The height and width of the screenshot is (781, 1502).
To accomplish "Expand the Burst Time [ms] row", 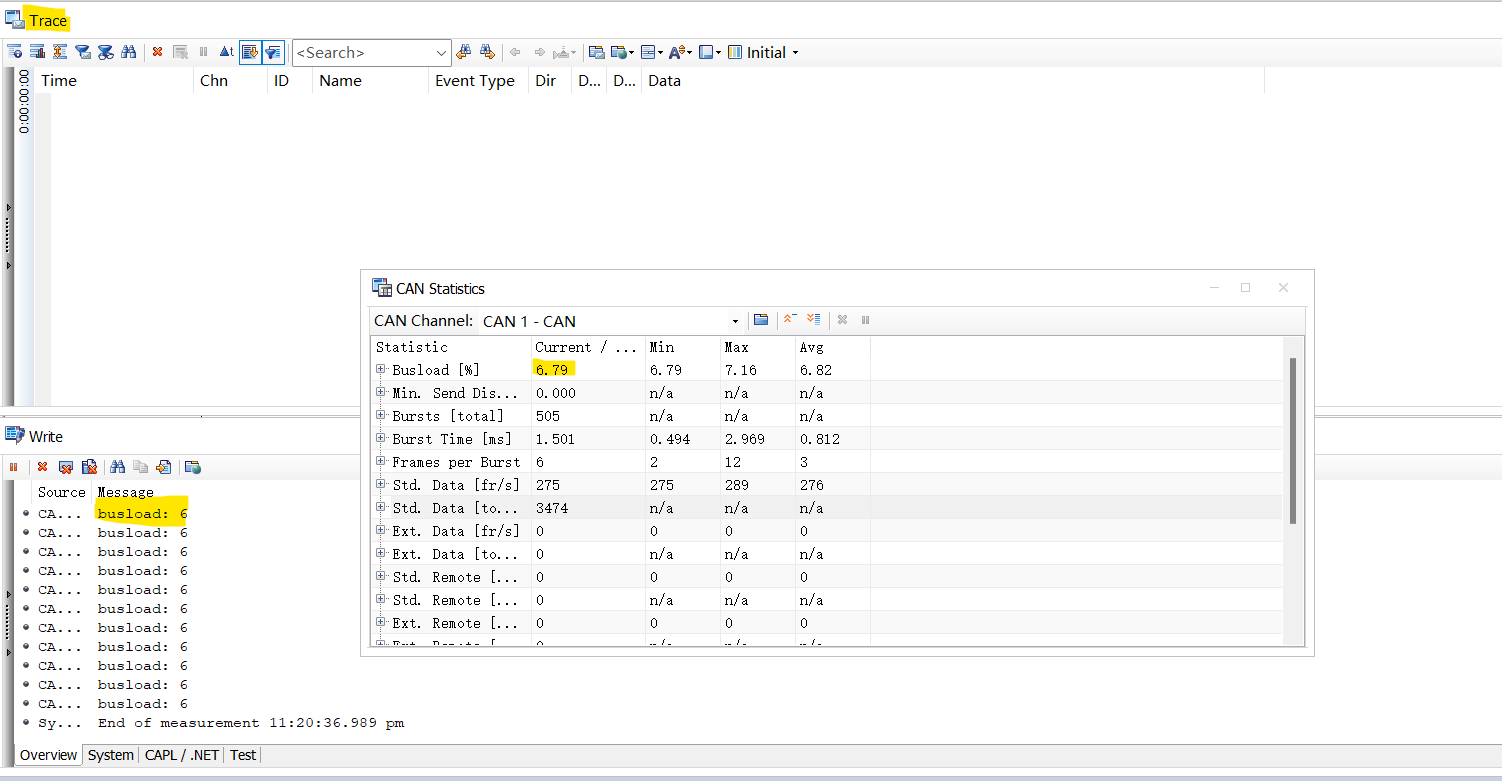I will pyautogui.click(x=381, y=438).
